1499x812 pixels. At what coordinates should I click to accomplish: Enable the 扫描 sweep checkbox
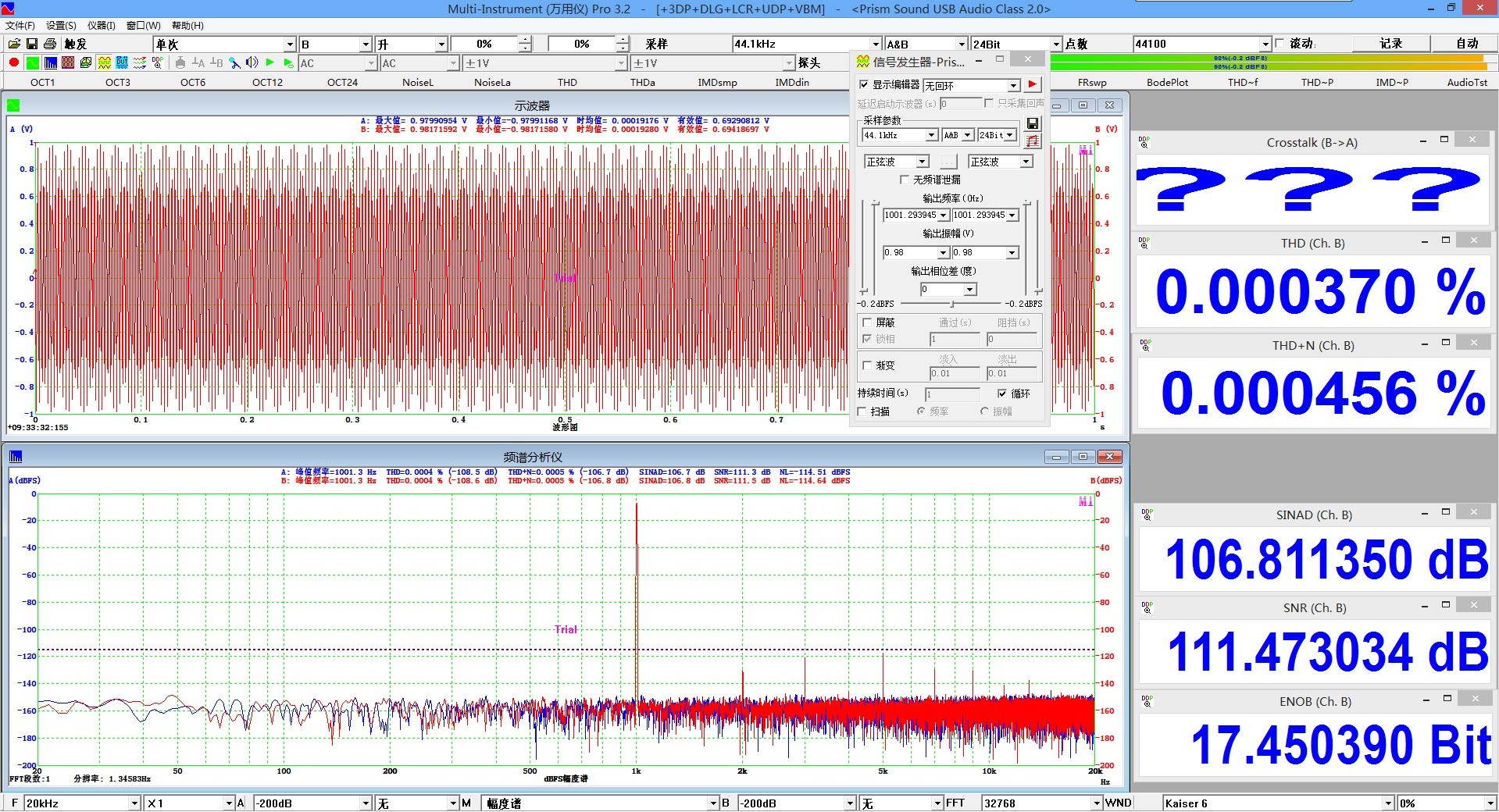pos(862,411)
